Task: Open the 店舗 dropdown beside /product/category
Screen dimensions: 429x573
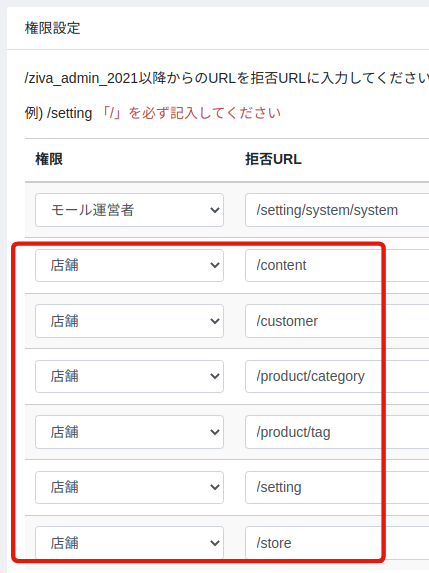Action: pos(129,376)
